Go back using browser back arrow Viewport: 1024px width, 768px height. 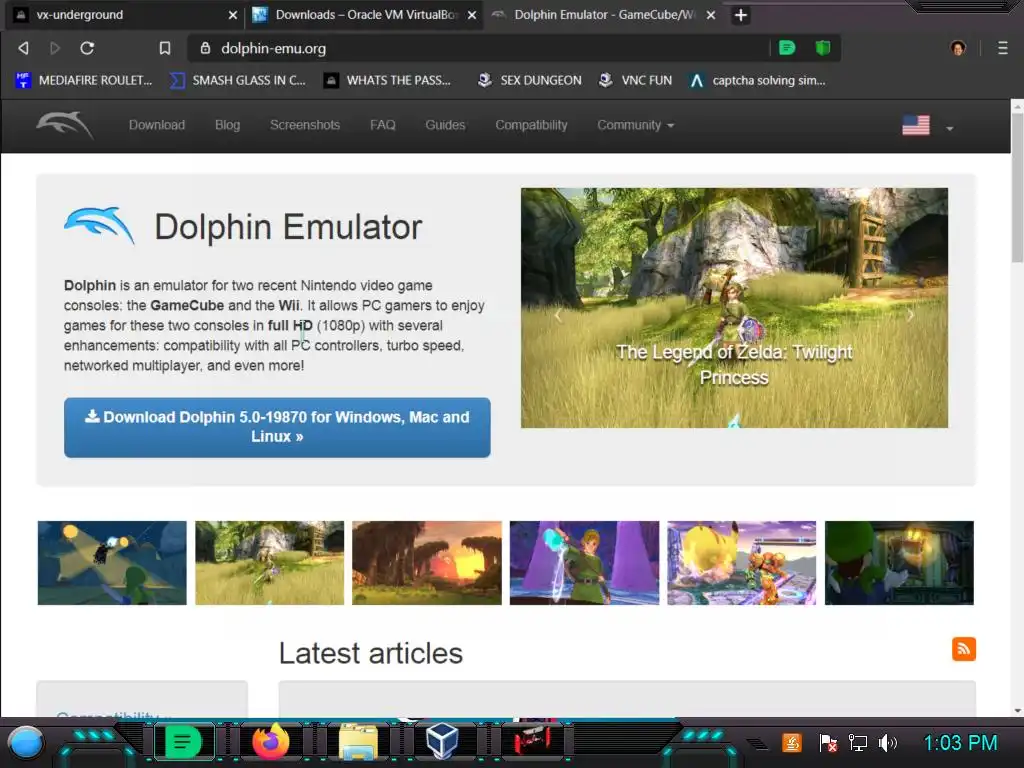[x=24, y=48]
